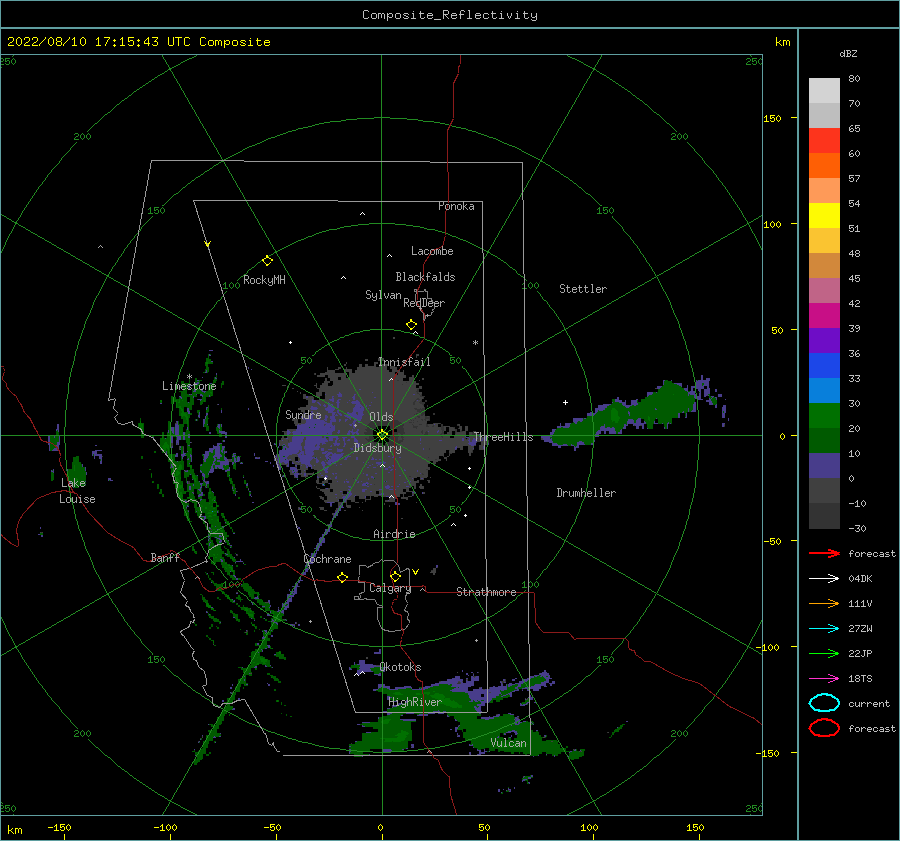Click the Calgary city label

coord(390,588)
